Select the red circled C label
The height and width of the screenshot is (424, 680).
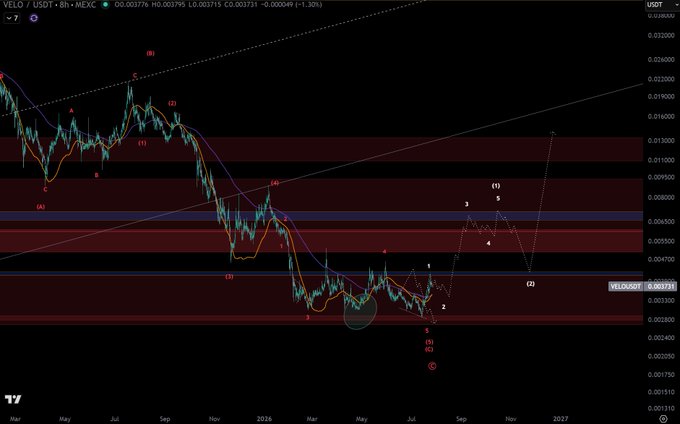432,366
